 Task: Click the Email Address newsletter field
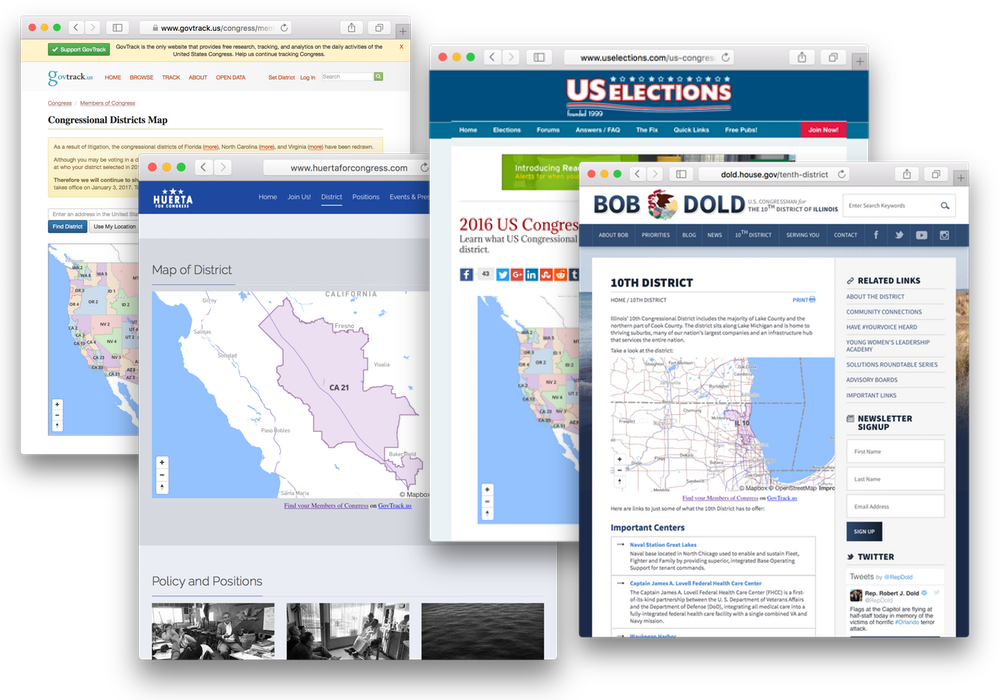(x=895, y=506)
